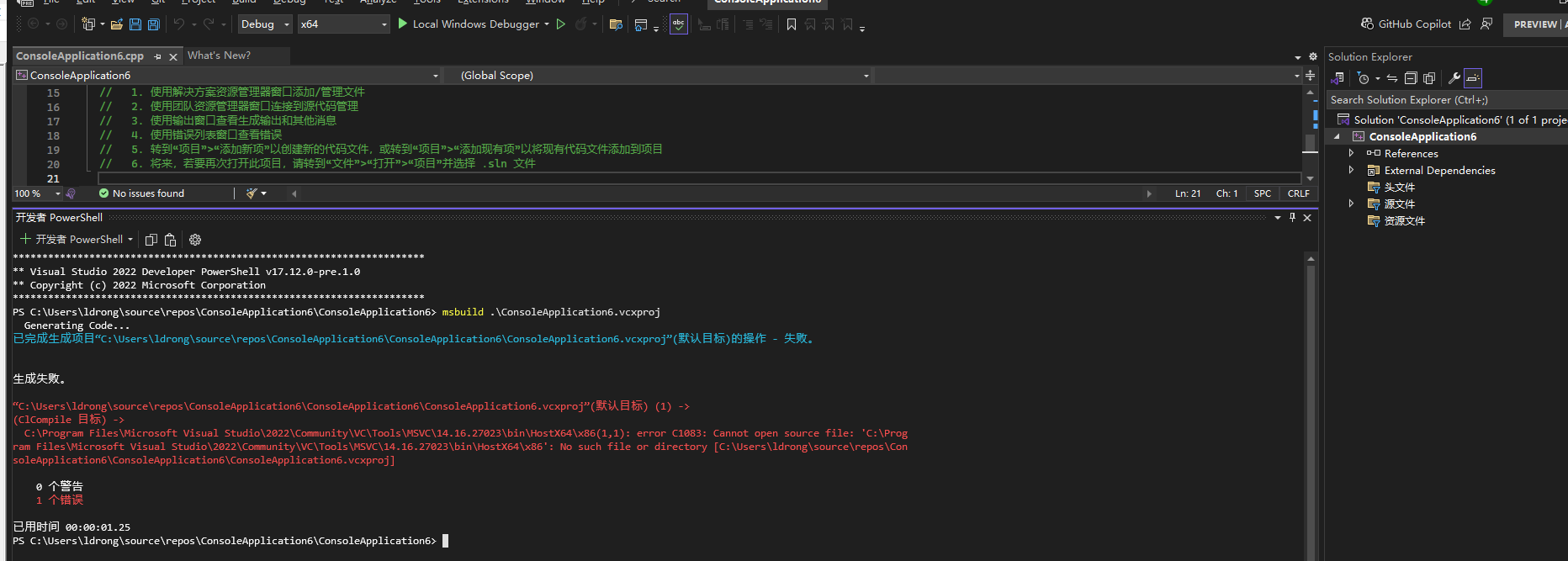The height and width of the screenshot is (561, 1568).
Task: Open the x64 platform dropdown
Action: [344, 24]
